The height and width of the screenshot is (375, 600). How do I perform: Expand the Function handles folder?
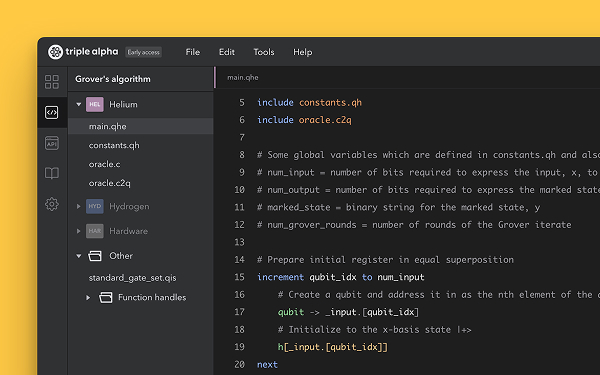(88, 297)
